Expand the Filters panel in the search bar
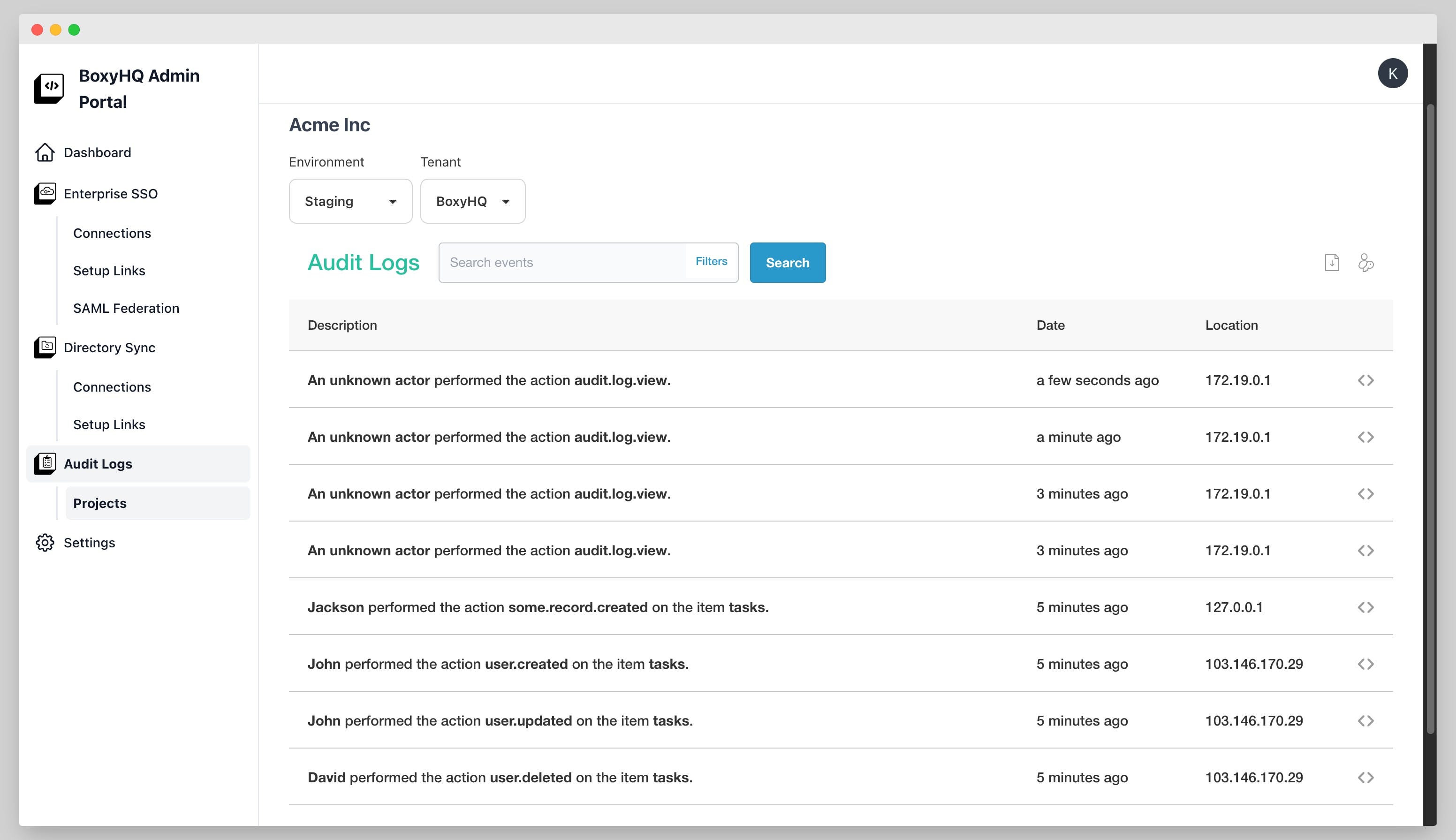1456x840 pixels. pyautogui.click(x=711, y=261)
